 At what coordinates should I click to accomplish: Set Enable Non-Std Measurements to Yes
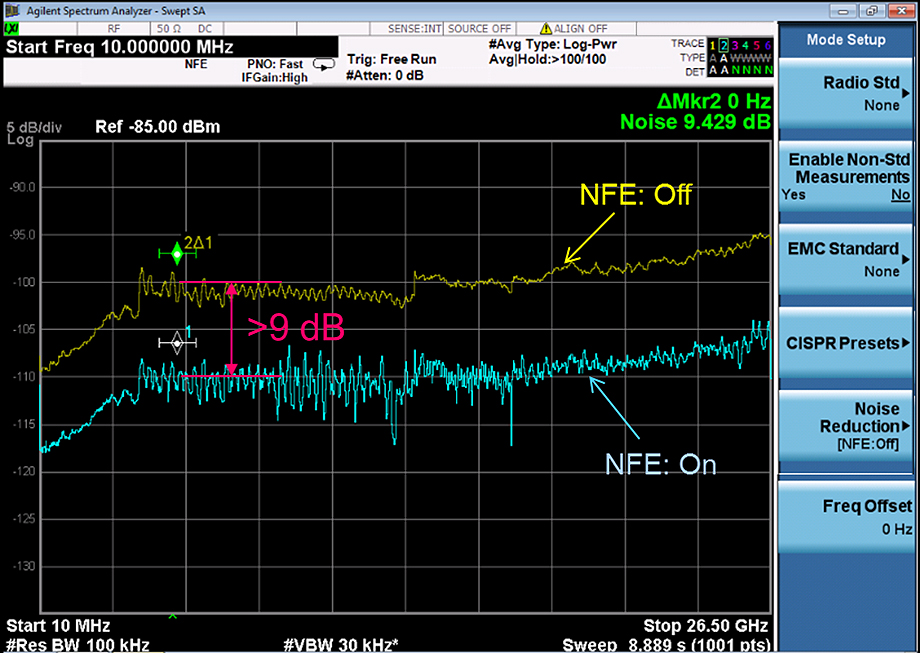tap(793, 195)
